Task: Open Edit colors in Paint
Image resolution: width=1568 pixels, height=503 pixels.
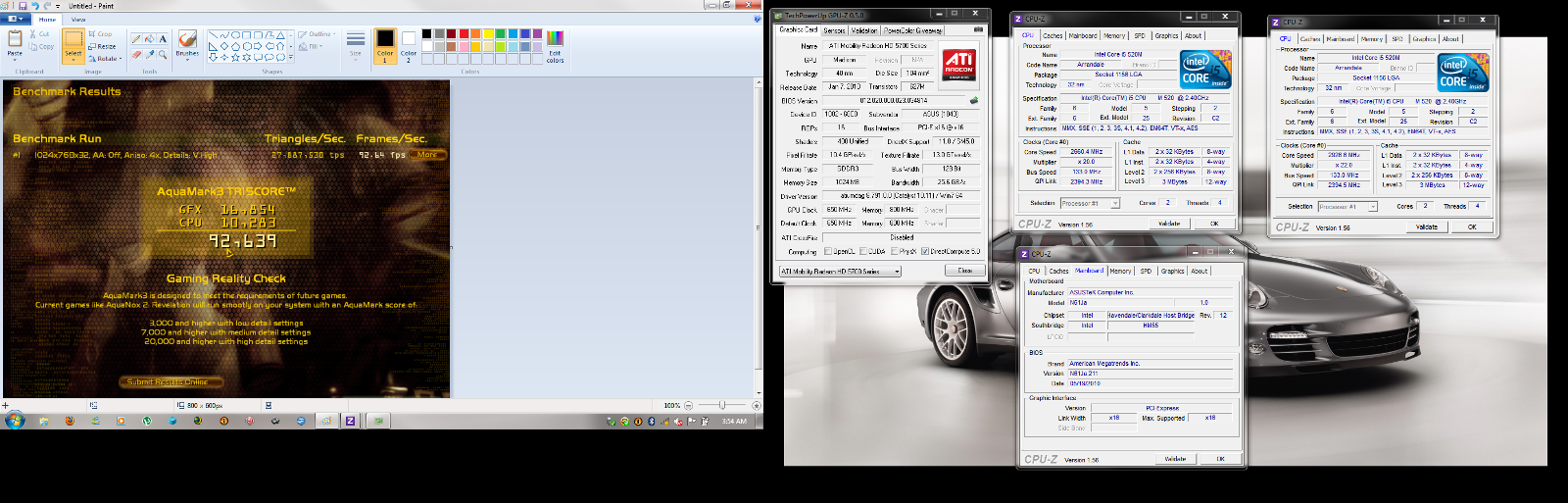Action: (555, 45)
